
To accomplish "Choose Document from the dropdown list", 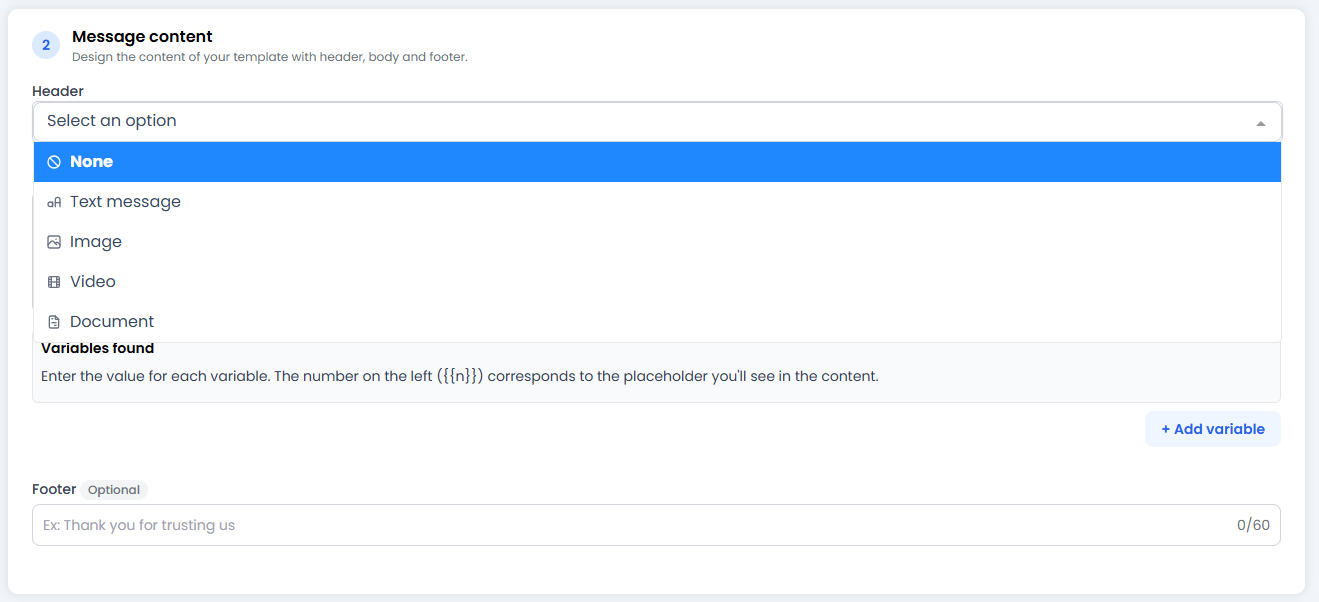I will tap(112, 321).
